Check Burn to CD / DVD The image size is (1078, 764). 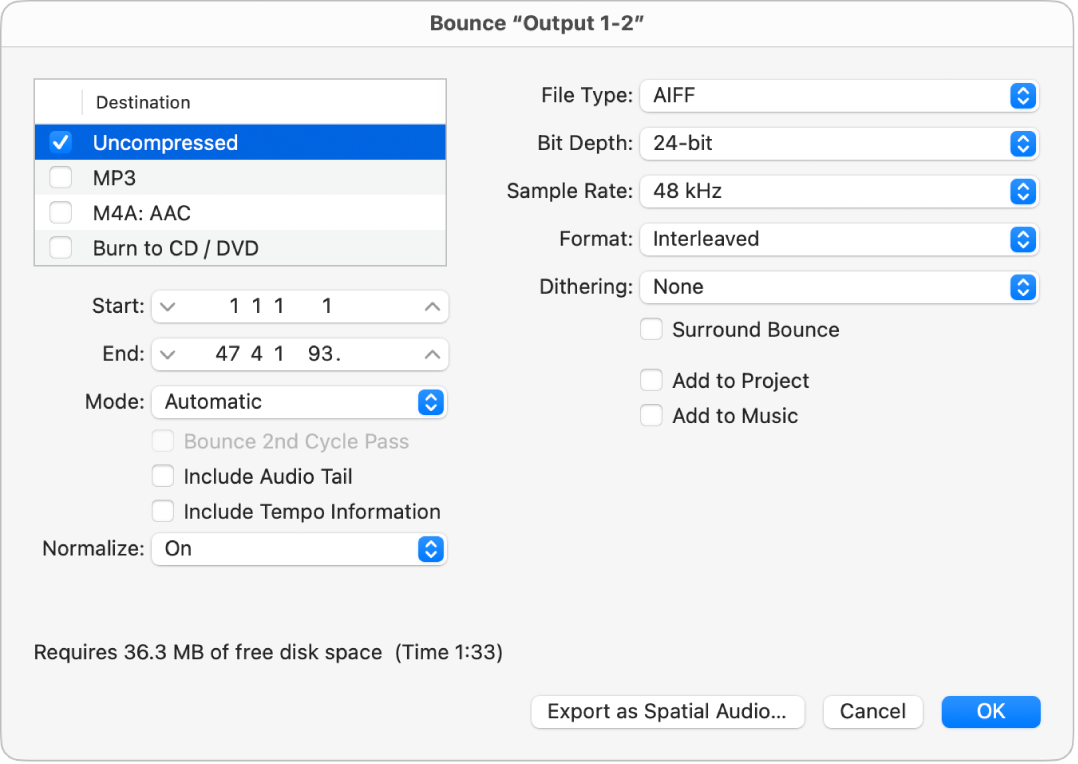(60, 247)
